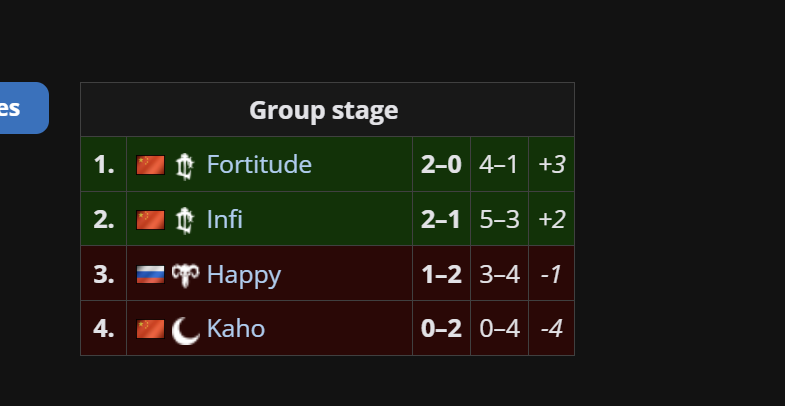
Task: Click the Group stage table header
Action: (x=324, y=110)
